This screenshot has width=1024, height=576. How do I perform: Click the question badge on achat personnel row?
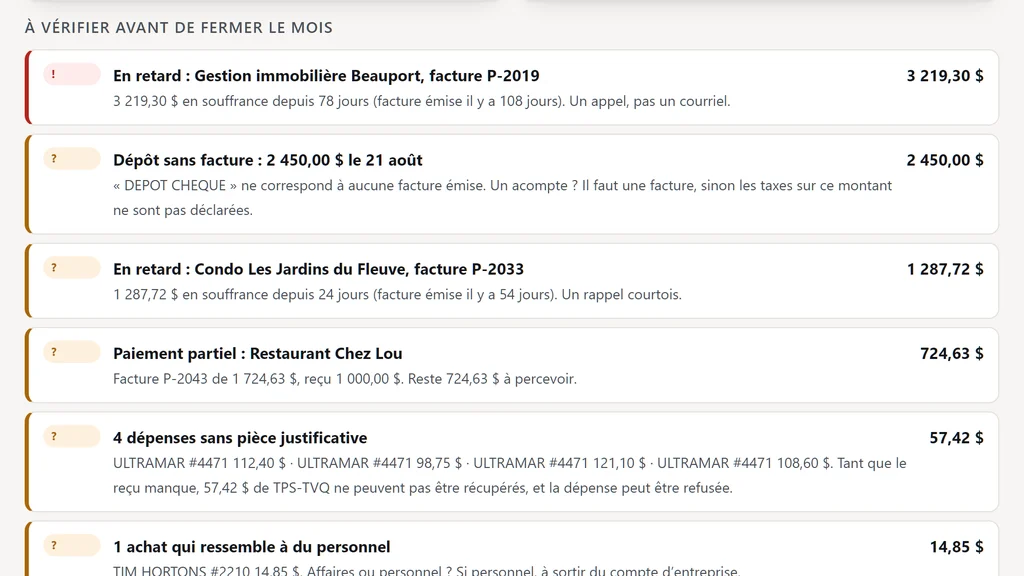pyautogui.click(x=72, y=545)
